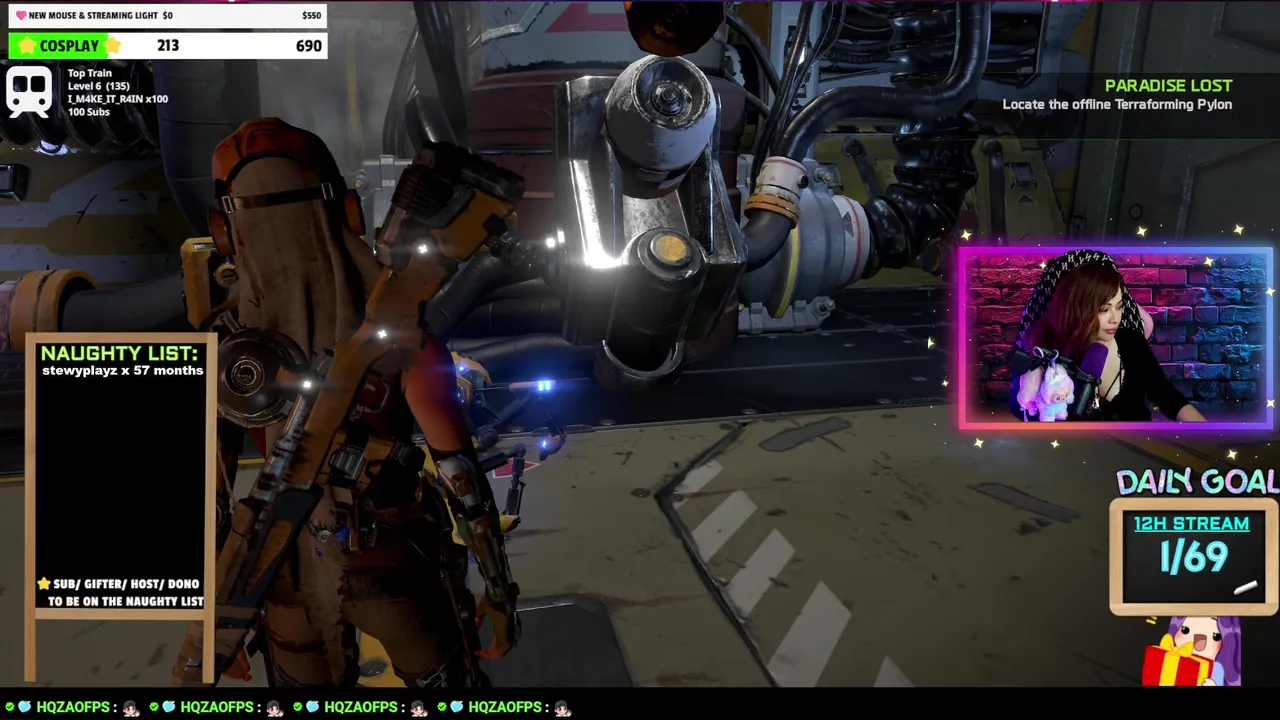Click the green COSPLAY goal label
This screenshot has width=1280, height=720.
(69, 46)
